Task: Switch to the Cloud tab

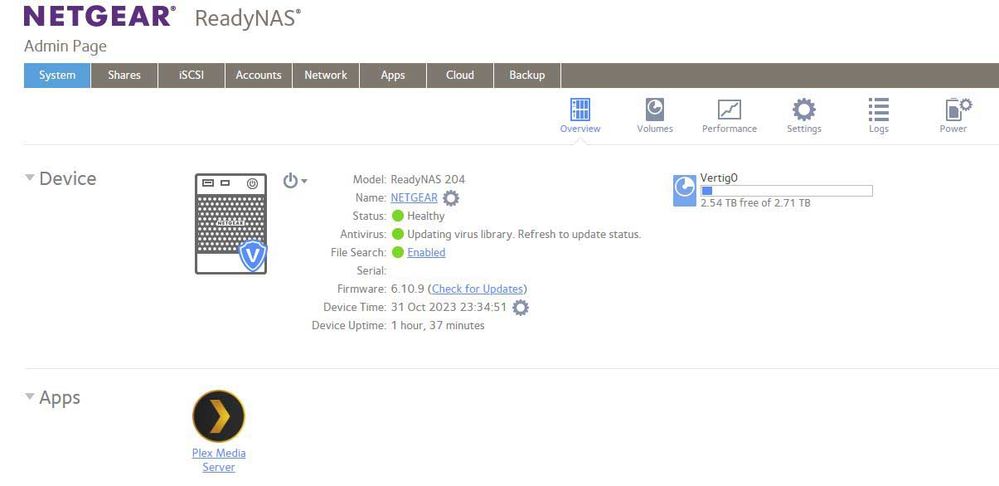Action: click(x=460, y=75)
